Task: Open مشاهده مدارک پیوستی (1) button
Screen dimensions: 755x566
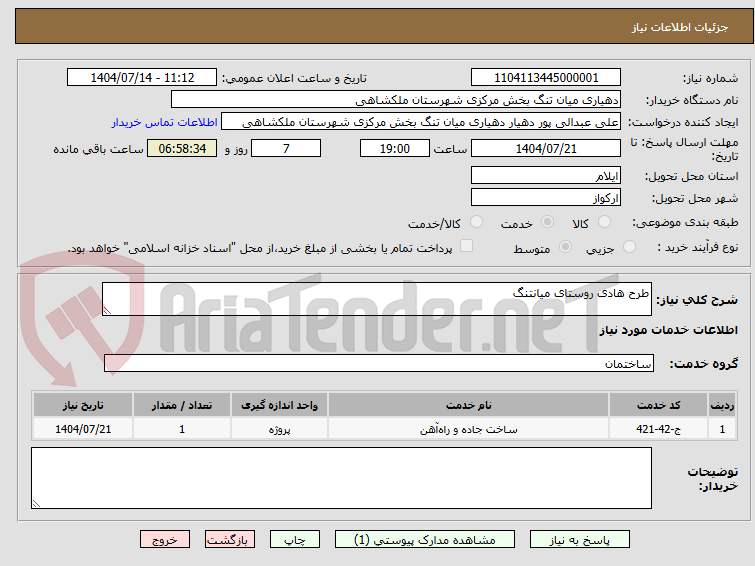Action: pos(425,540)
